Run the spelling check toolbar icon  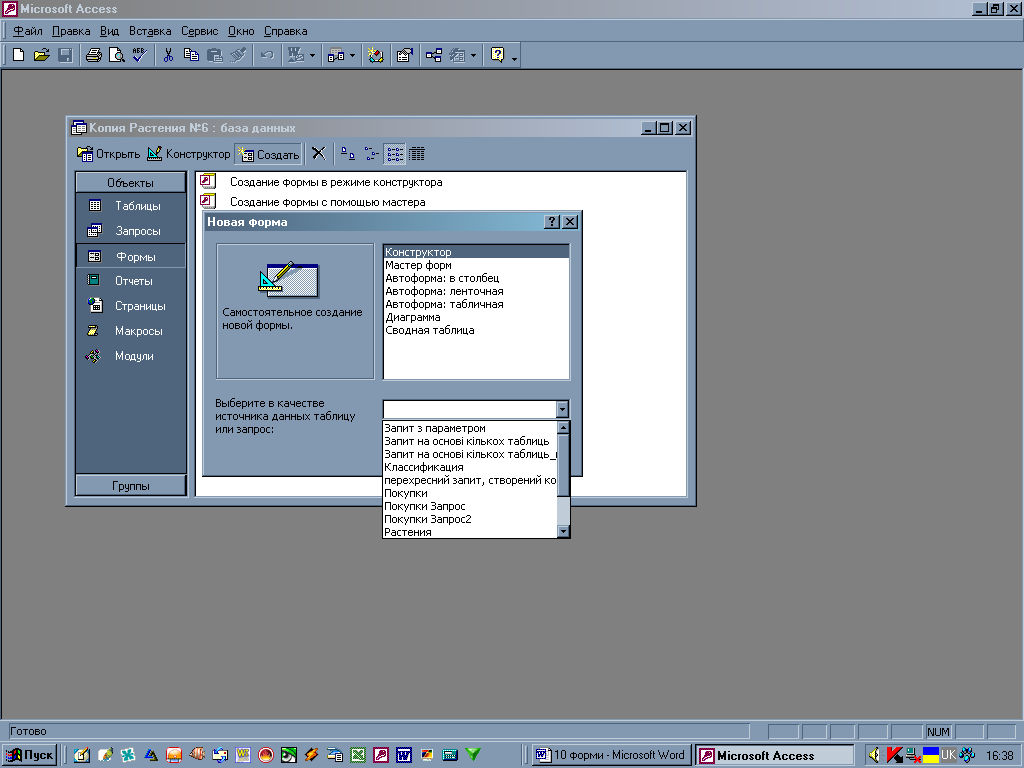pos(139,55)
